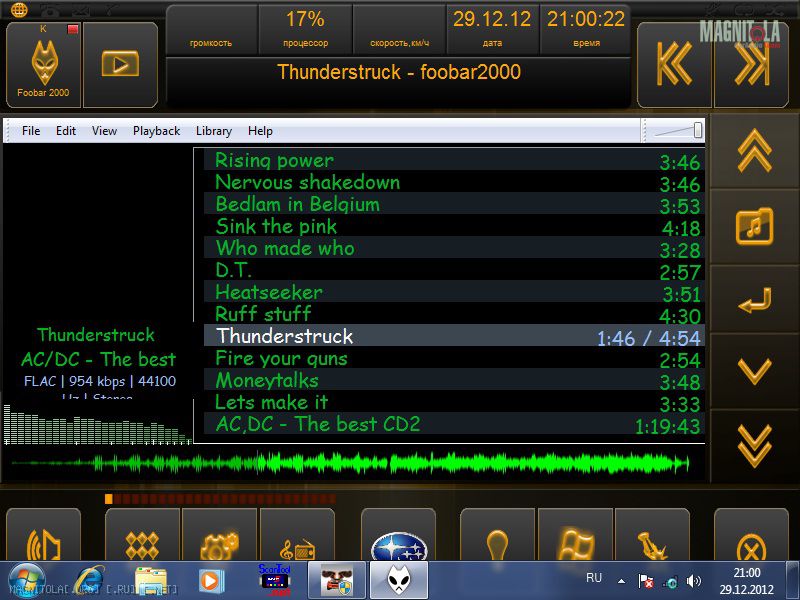
Task: Show hidden system tray icons
Action: (621, 581)
